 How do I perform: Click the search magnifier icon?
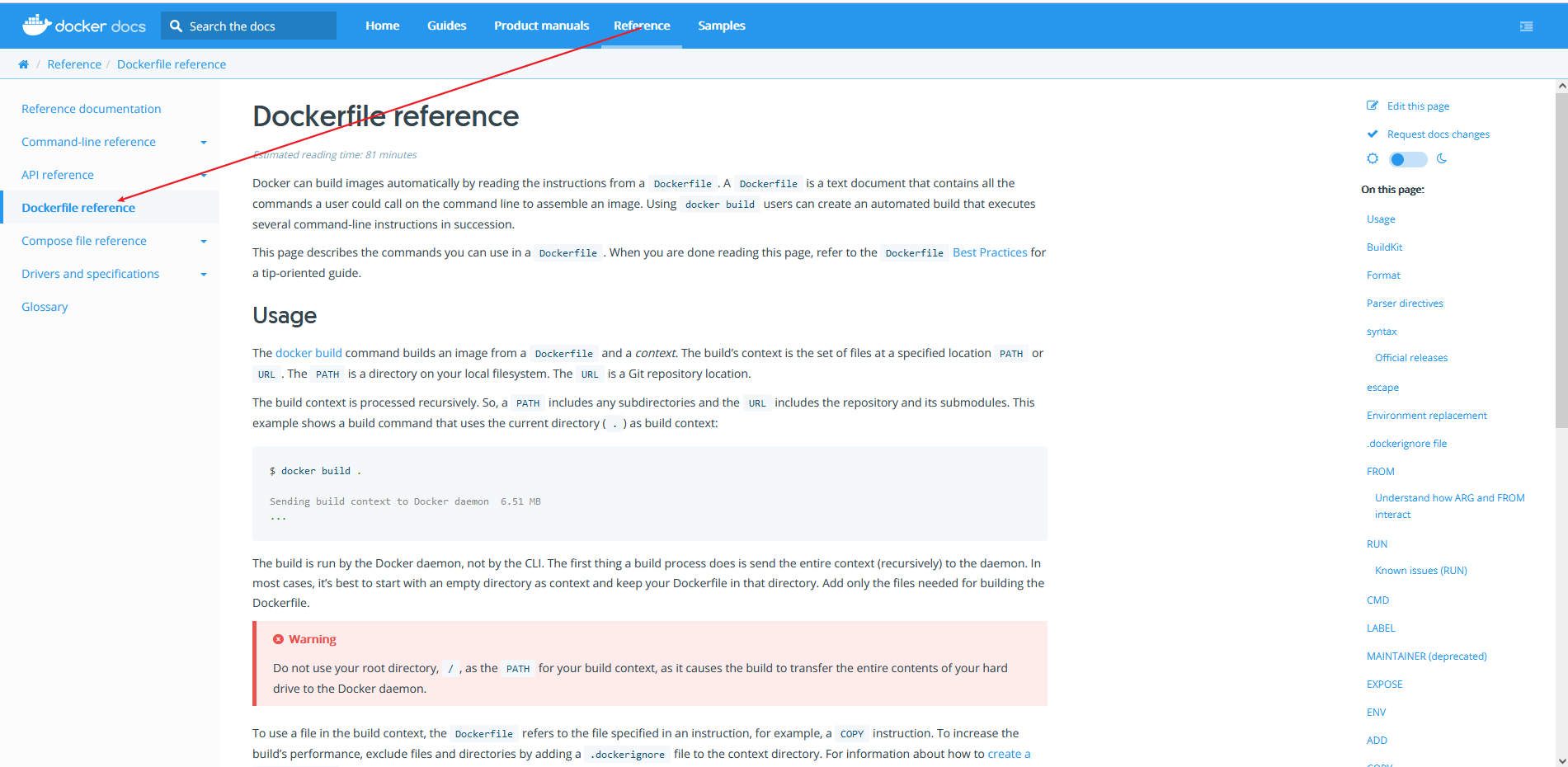(176, 26)
